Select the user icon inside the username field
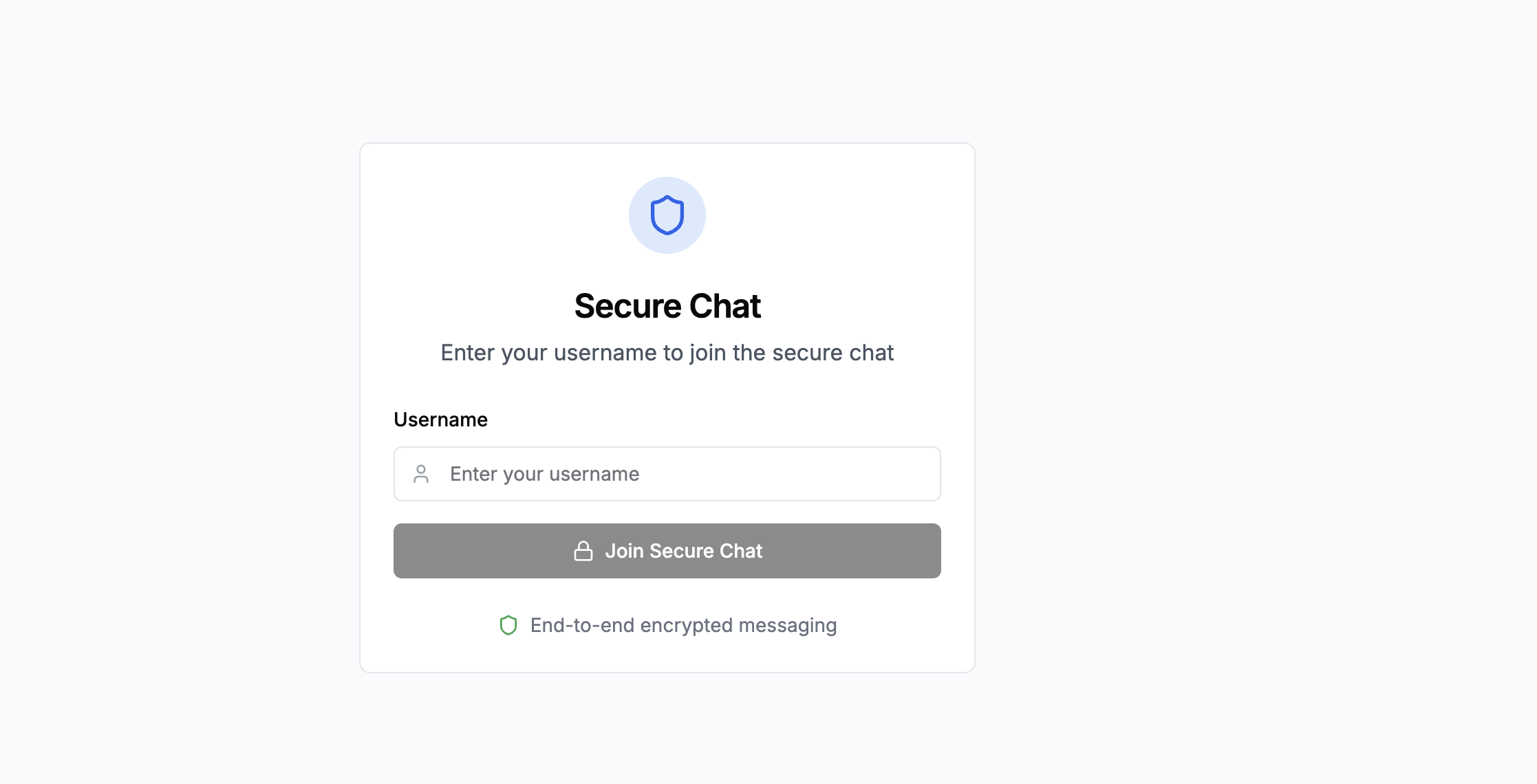Image resolution: width=1537 pixels, height=784 pixels. point(421,473)
